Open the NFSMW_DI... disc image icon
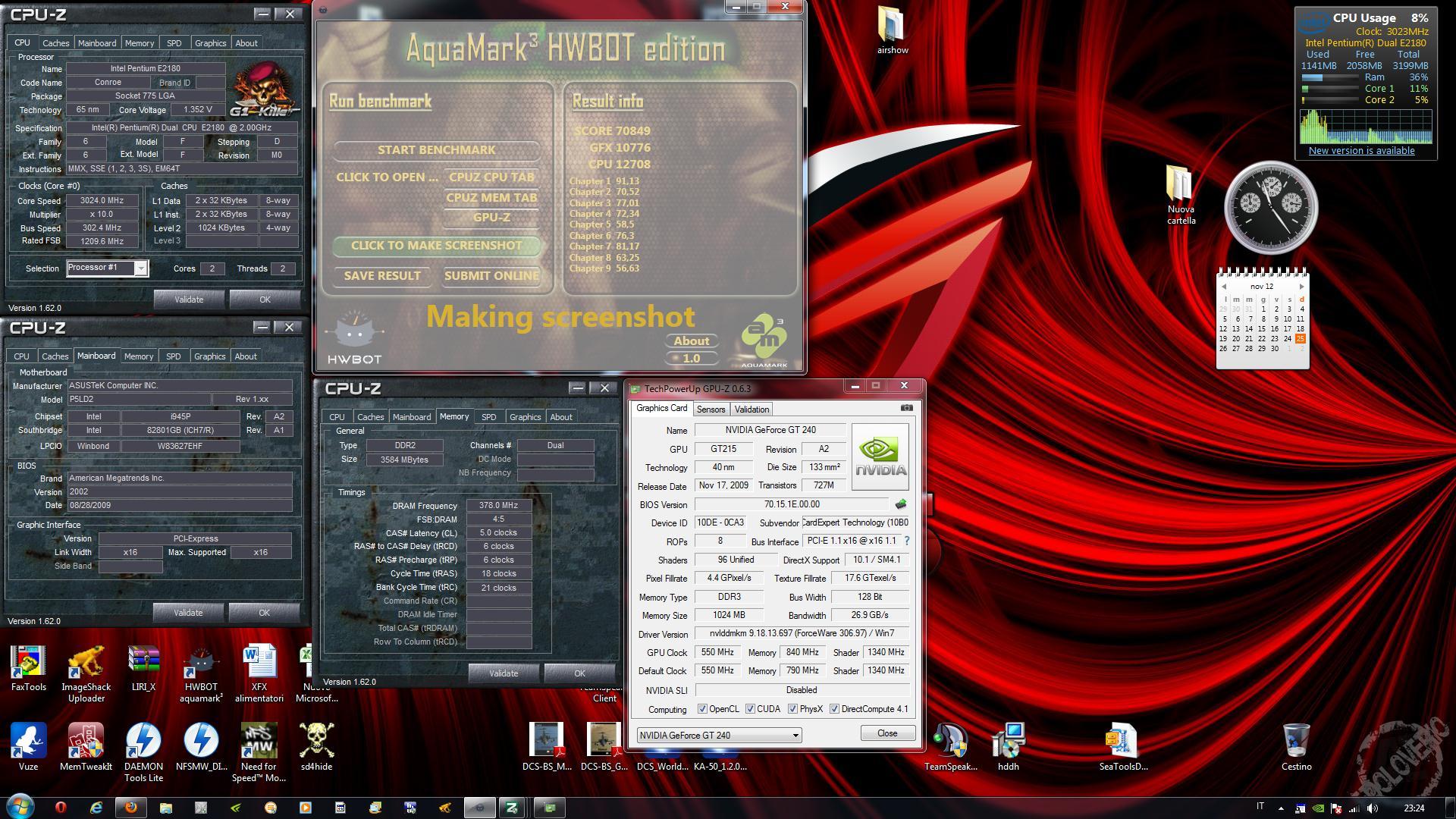1456x819 pixels. point(201,747)
